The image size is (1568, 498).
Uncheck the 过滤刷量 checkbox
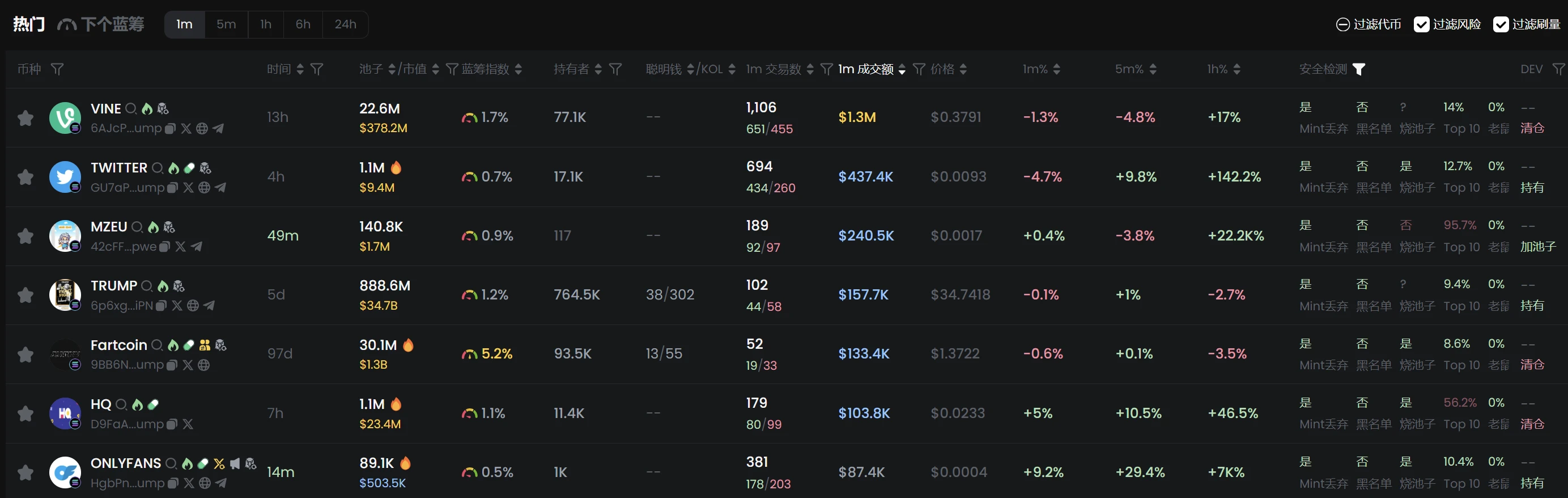1501,24
